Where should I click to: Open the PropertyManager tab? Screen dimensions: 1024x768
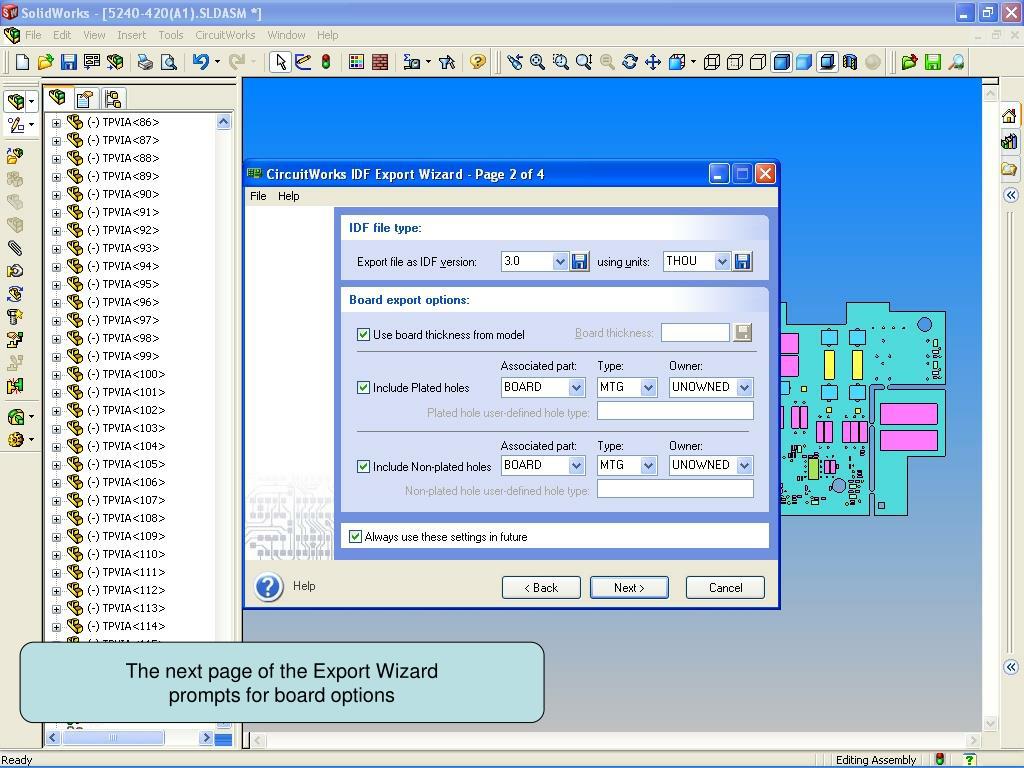click(85, 99)
